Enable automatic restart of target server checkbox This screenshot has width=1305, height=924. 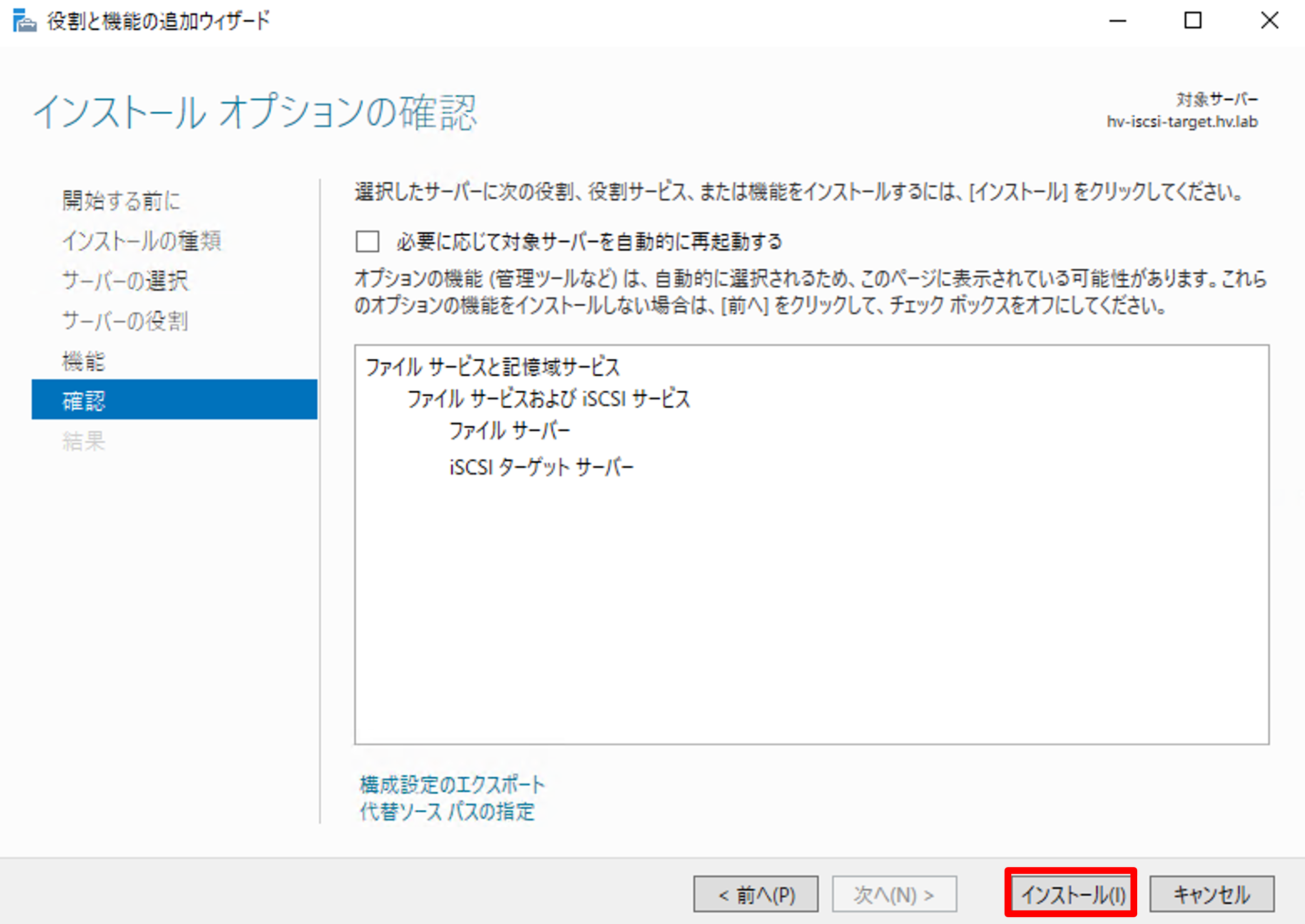tap(368, 241)
